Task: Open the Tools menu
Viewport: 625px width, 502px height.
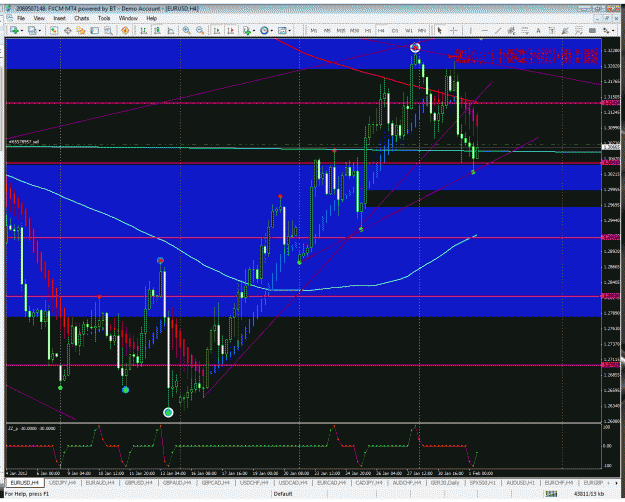Action: click(x=104, y=18)
